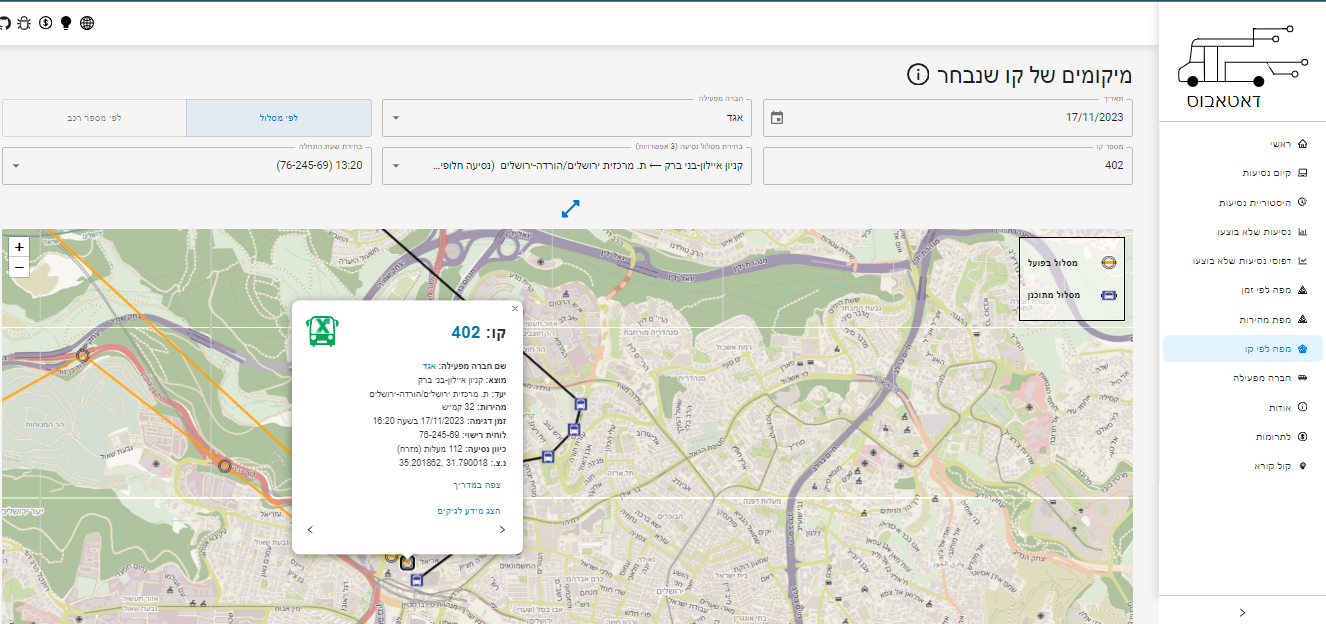Open the route selection dropdown
Screen dimensions: 1326x624
566,166
